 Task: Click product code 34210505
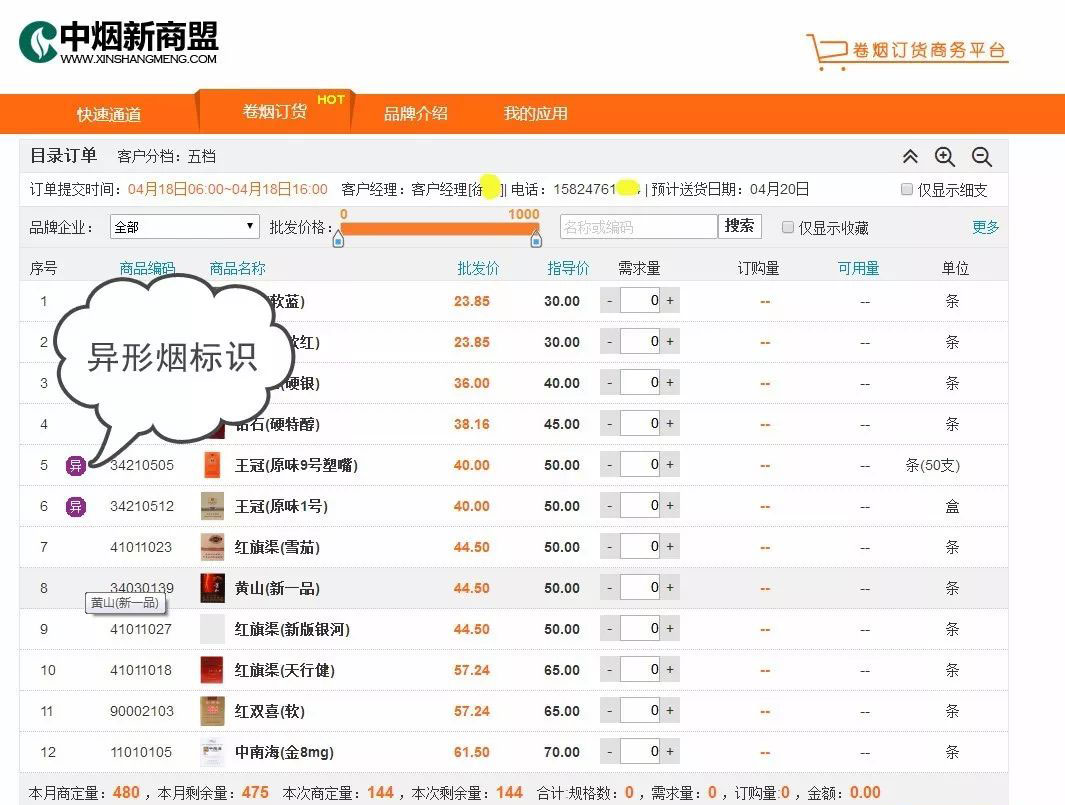click(142, 465)
